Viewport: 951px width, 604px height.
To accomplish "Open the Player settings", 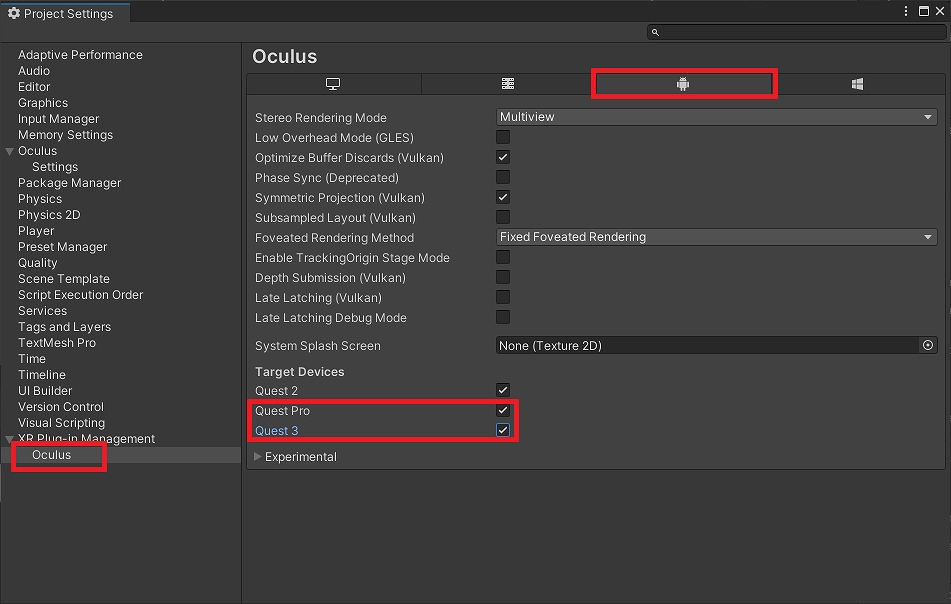I will click(36, 231).
